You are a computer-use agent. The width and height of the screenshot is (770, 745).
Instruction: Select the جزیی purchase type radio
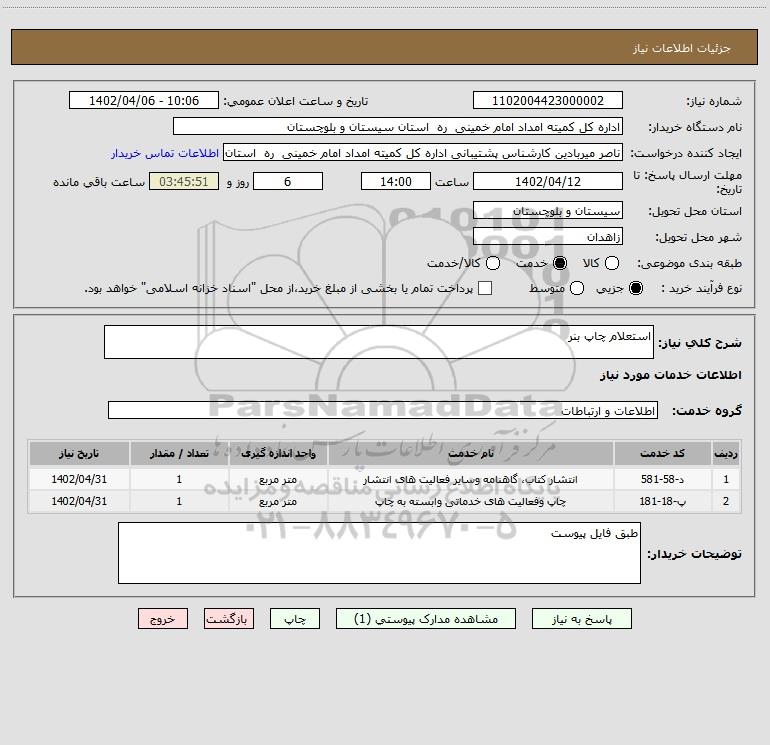(636, 288)
